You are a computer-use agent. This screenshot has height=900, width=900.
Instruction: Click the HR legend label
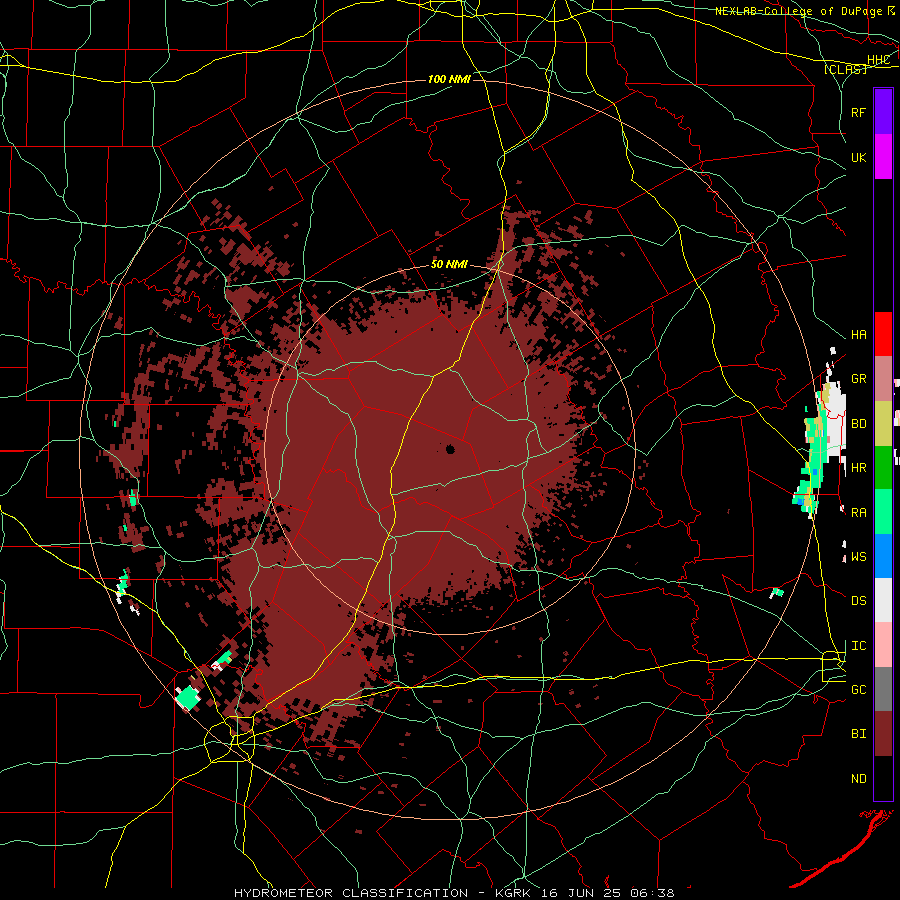click(858, 468)
